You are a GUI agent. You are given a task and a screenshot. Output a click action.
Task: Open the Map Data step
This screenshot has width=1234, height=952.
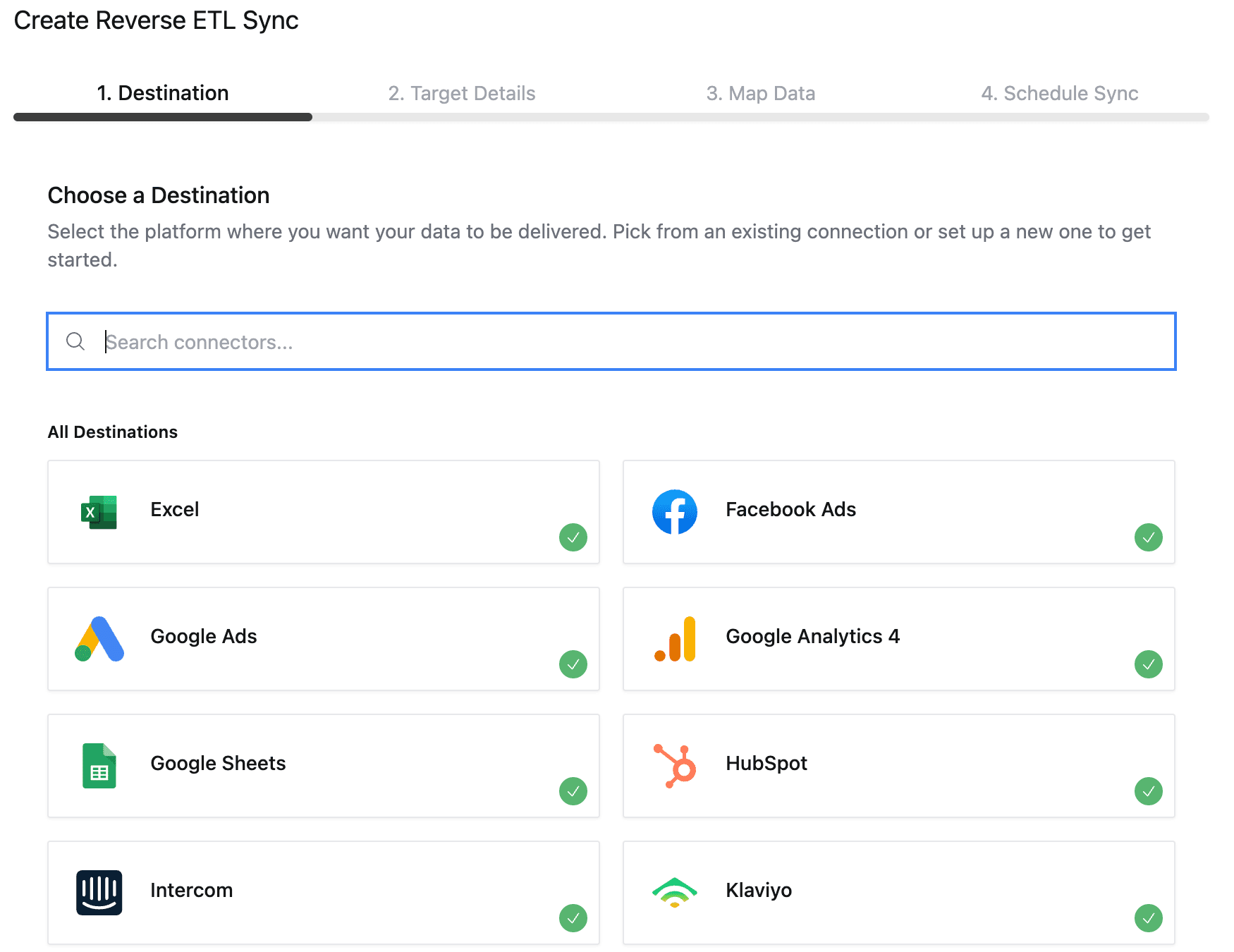tap(760, 92)
